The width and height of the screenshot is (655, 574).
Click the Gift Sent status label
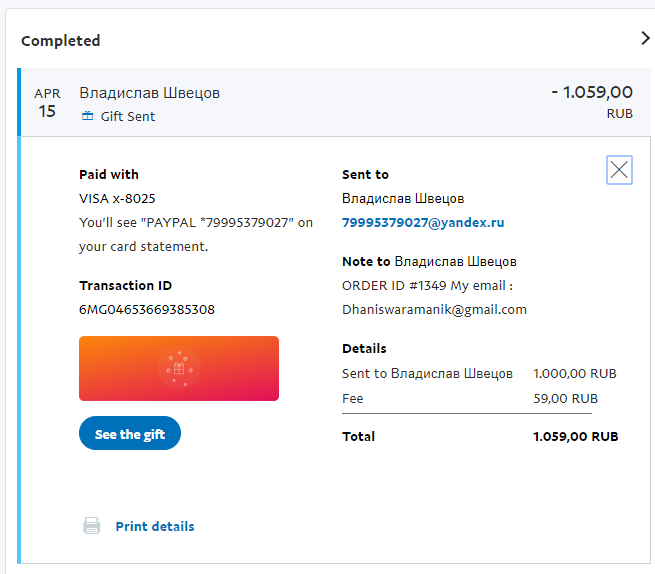coord(128,116)
